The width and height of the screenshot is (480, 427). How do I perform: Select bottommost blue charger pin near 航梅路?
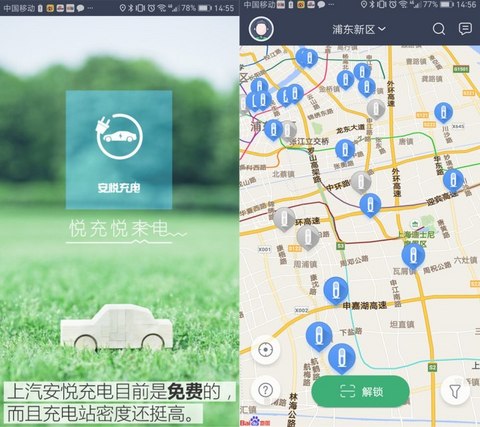342,359
